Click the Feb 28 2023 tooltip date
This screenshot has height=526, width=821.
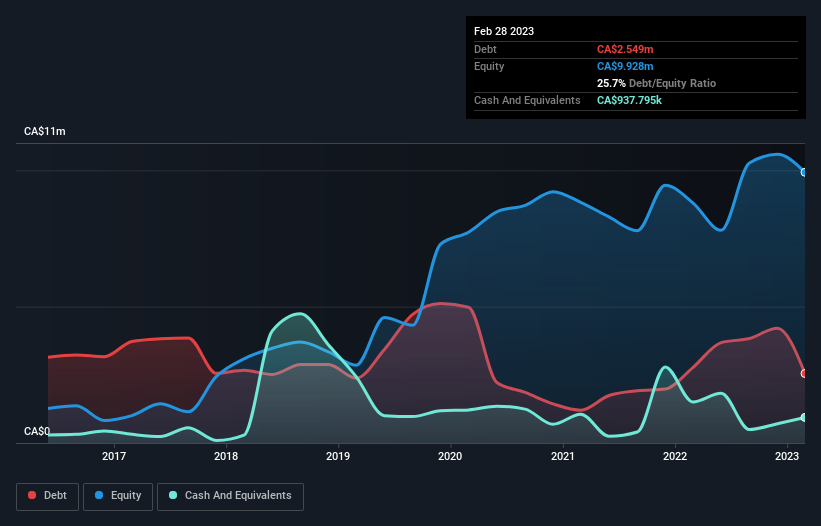tap(504, 31)
